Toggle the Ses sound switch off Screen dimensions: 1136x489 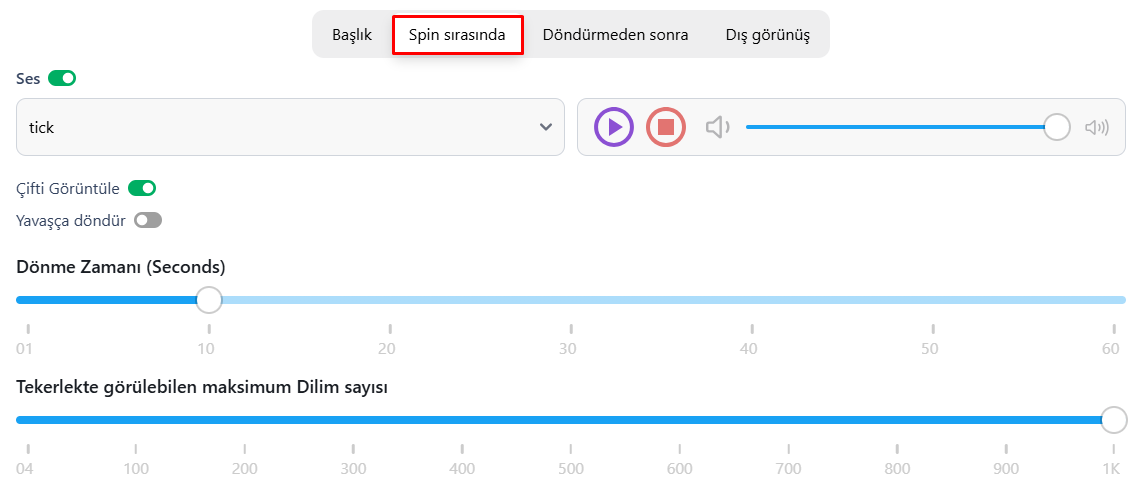pyautogui.click(x=62, y=78)
